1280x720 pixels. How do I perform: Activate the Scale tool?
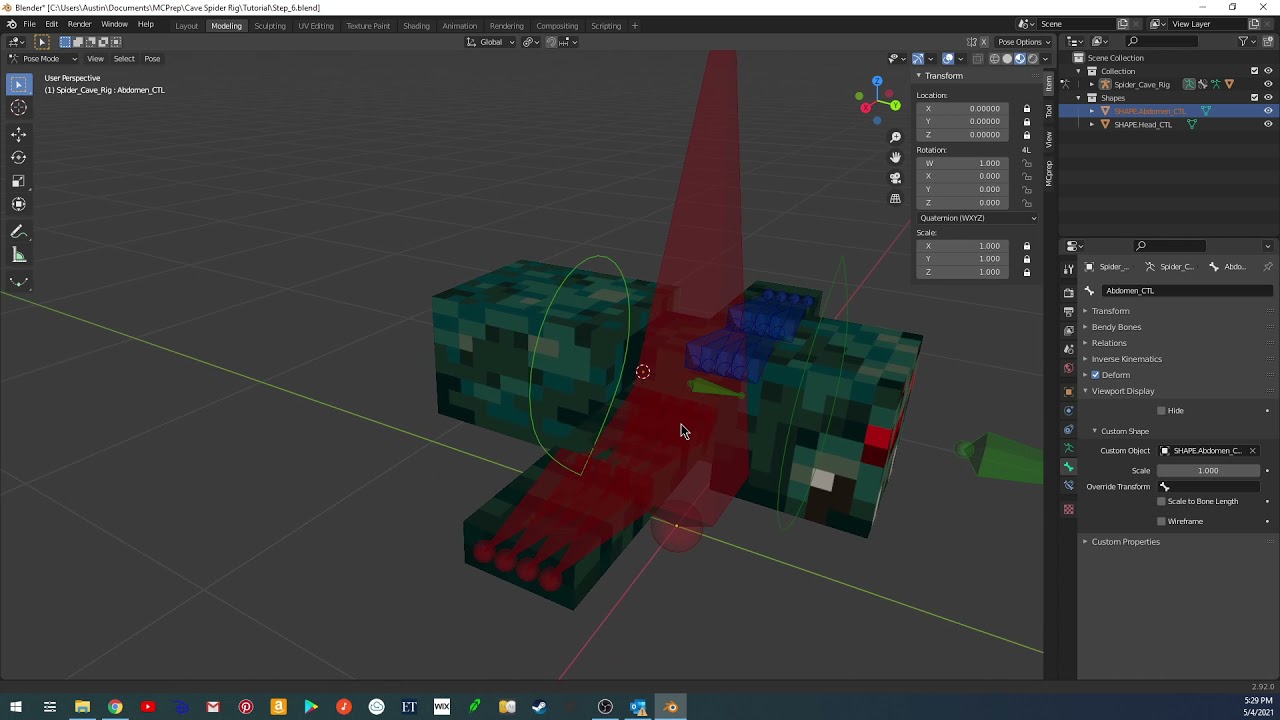point(18,181)
